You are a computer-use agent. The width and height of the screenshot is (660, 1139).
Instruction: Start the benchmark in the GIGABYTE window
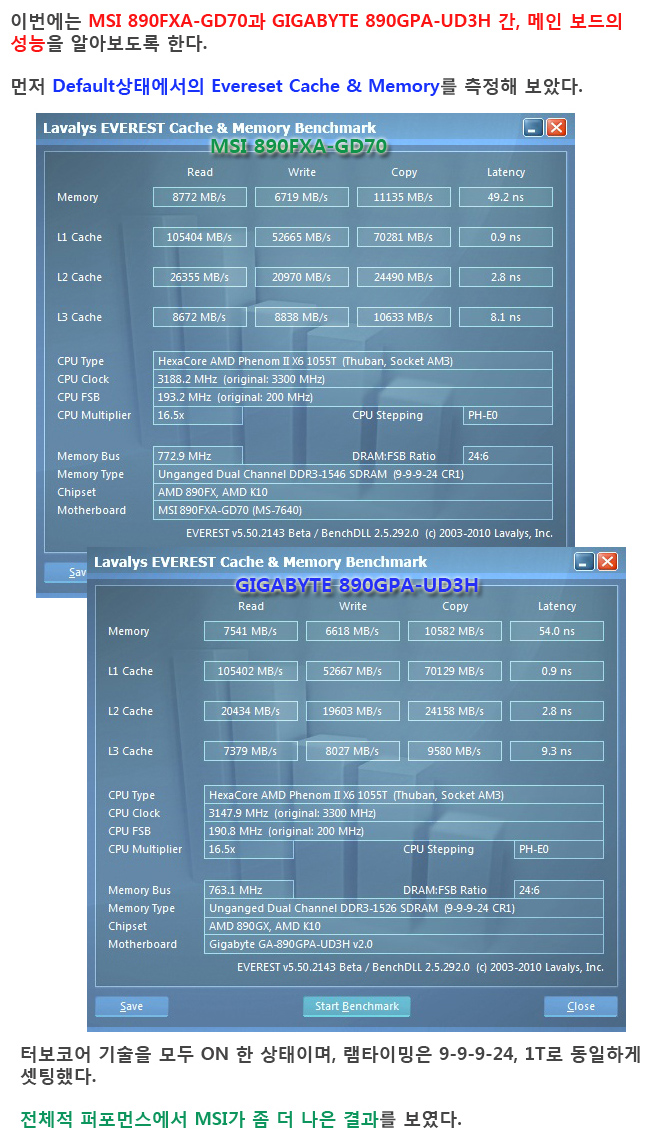click(357, 1006)
